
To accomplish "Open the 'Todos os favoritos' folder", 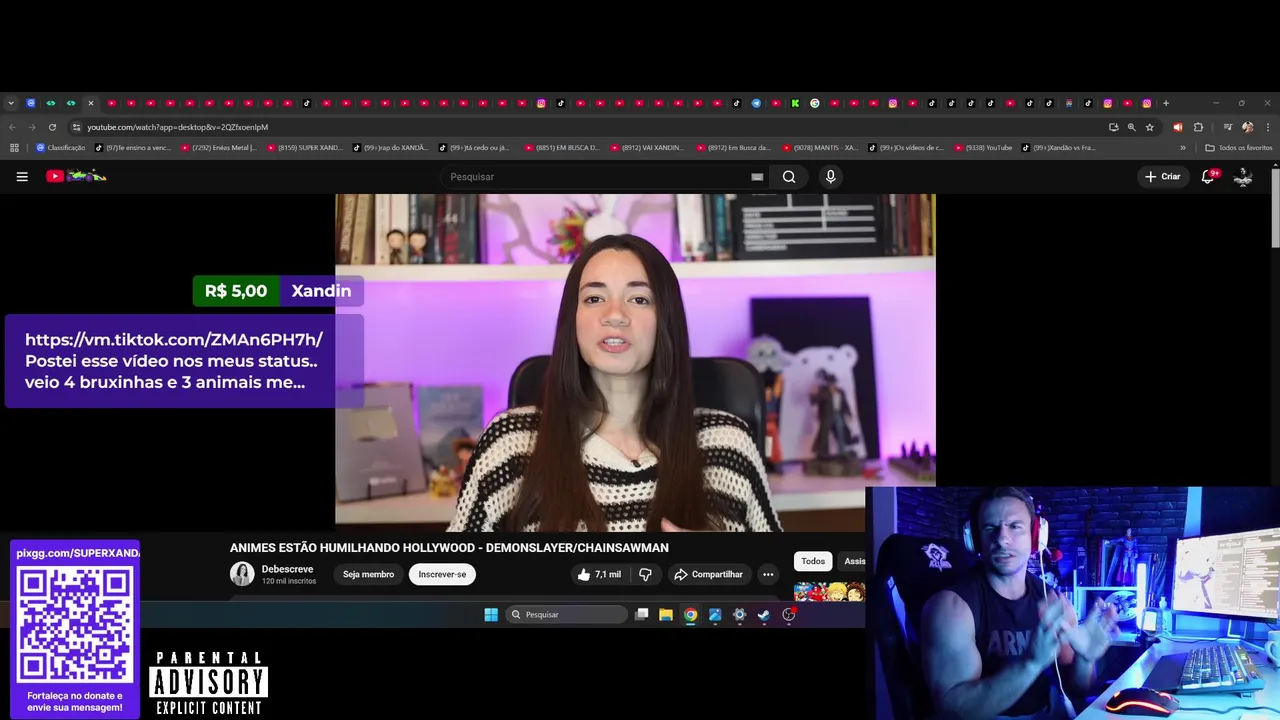I will click(1239, 148).
